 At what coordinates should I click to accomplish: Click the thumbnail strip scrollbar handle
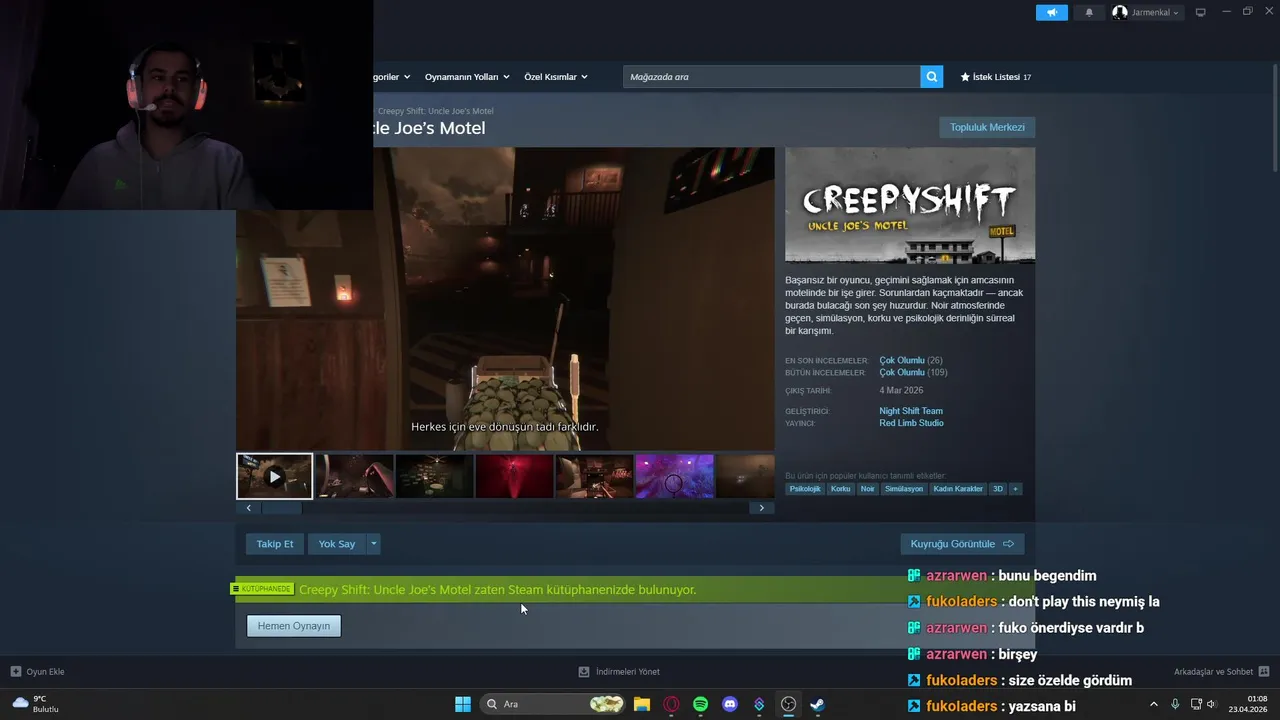point(281,508)
